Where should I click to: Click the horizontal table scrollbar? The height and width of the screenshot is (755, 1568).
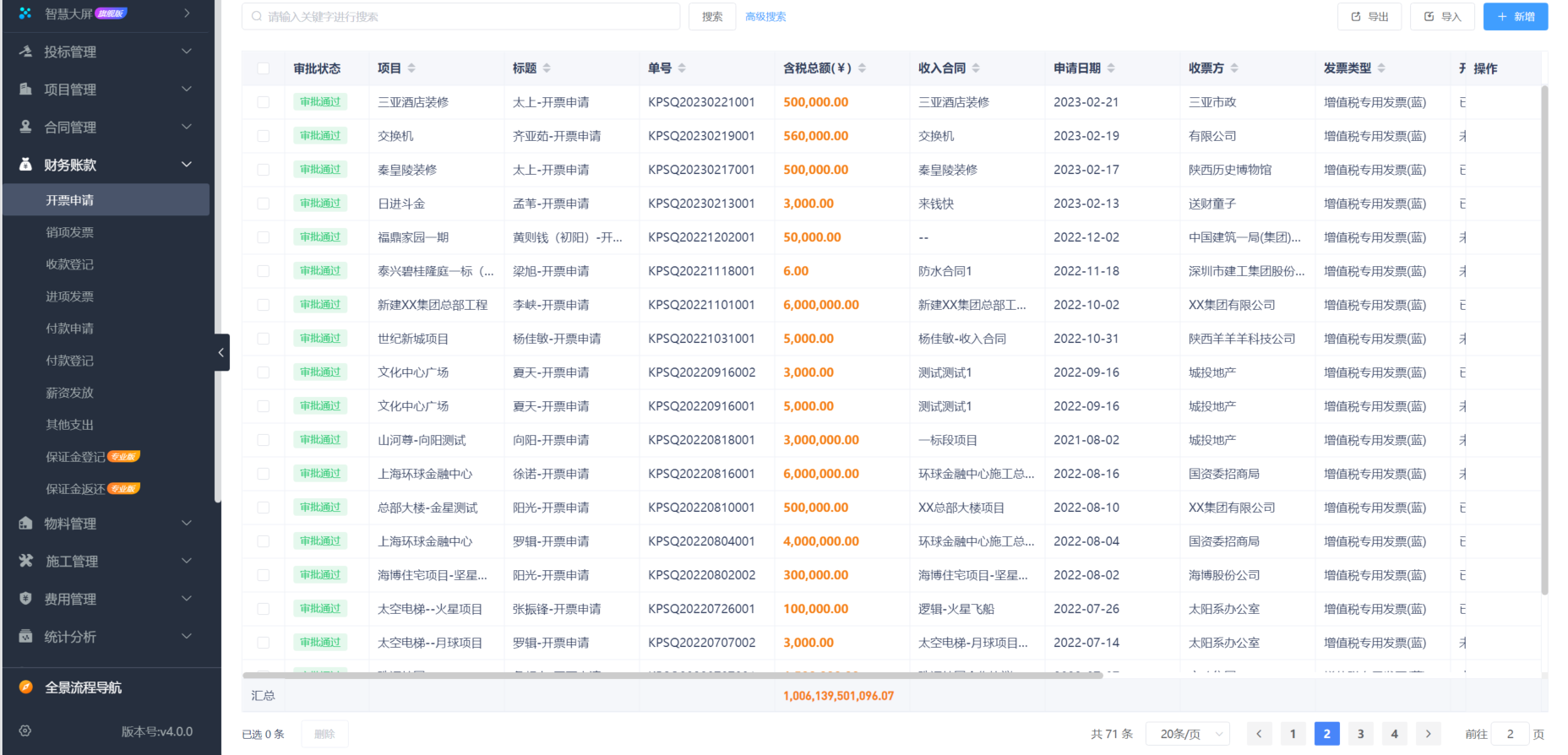click(x=672, y=676)
